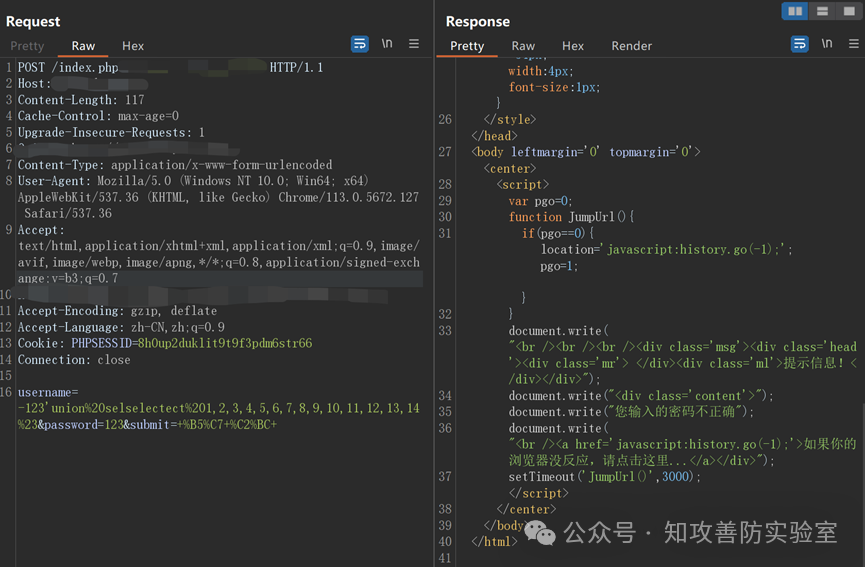Screen dimensions: 865x567
Task: Select the Request Raw tab
Action: click(x=83, y=46)
